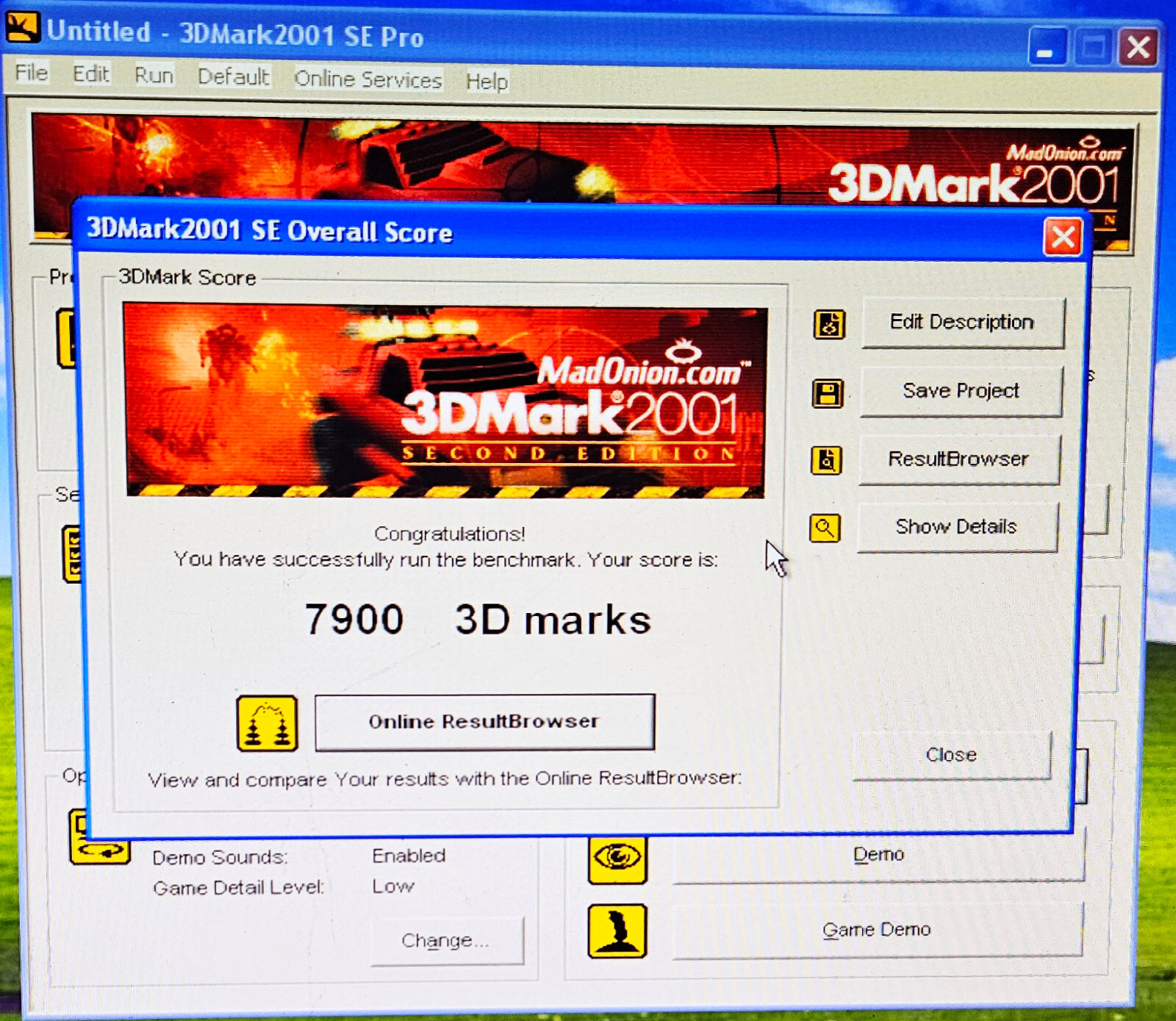
Task: Click the 'Demo Sounds:' label
Action: pyautogui.click(x=219, y=857)
